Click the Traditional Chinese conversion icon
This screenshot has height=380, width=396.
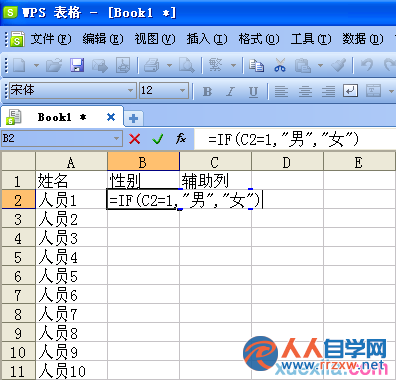[215, 65]
